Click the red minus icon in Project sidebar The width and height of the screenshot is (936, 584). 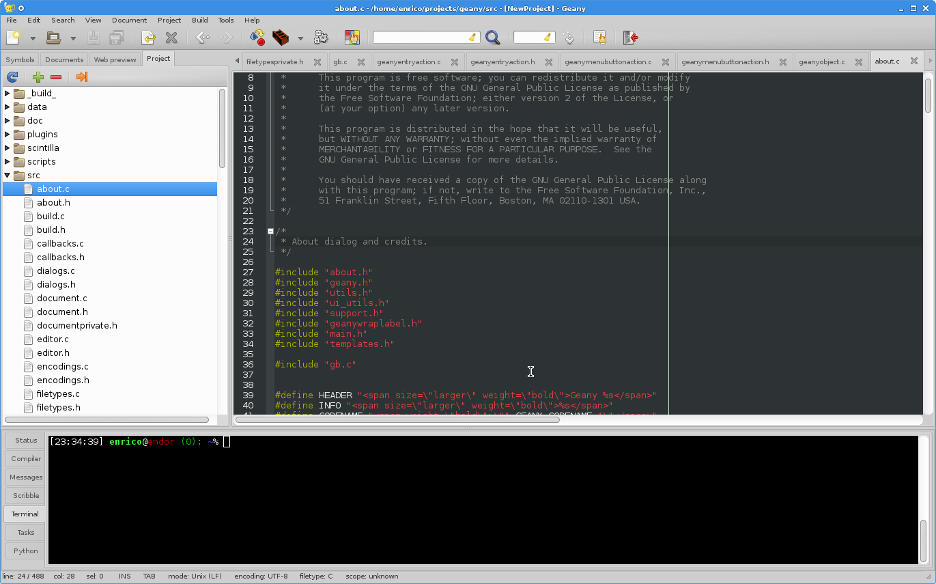(x=56, y=77)
